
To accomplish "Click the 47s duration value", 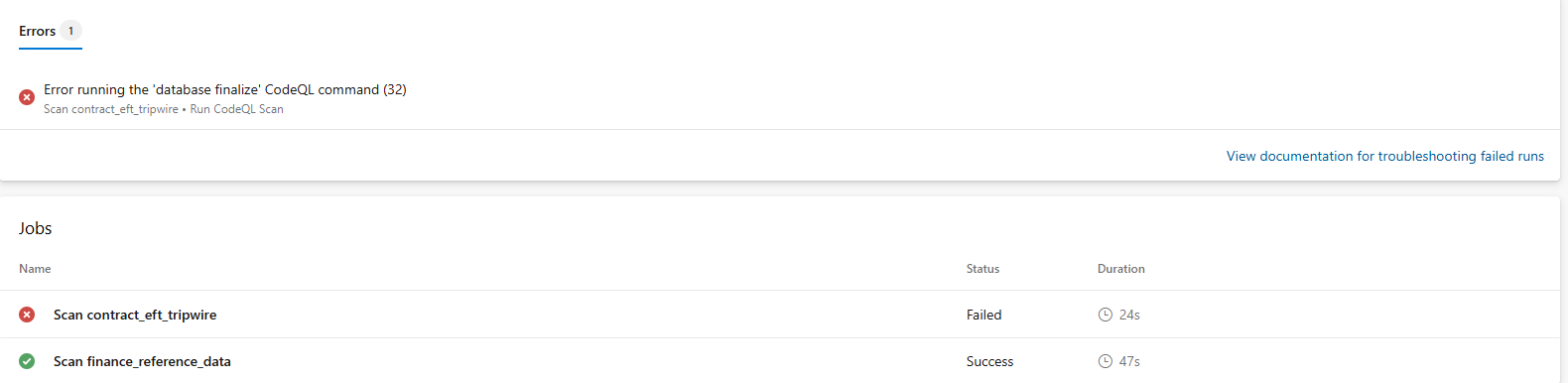I will [1129, 361].
